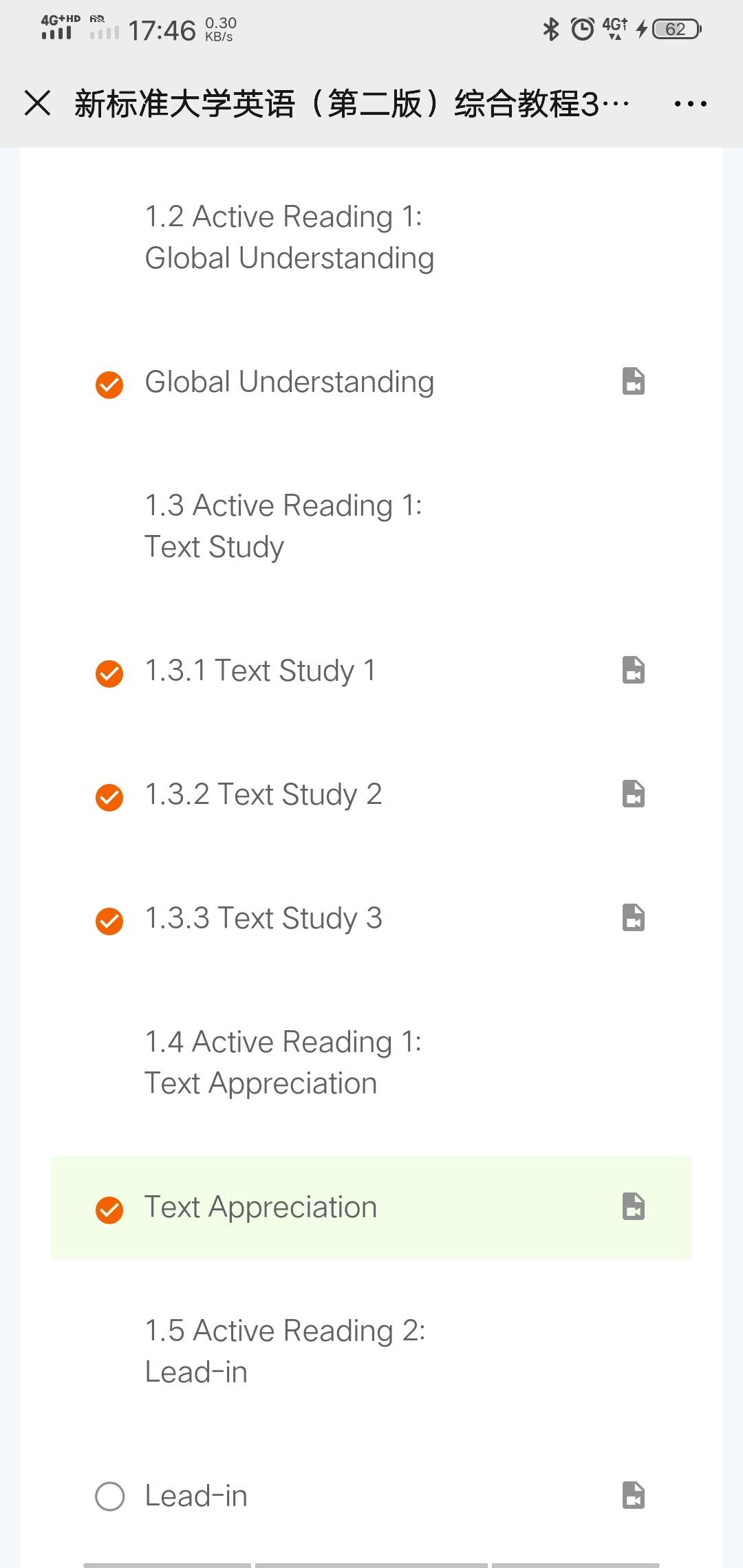Open the 1.3.1 Text Study 1 lesson
This screenshot has width=743, height=1568.
(x=260, y=671)
